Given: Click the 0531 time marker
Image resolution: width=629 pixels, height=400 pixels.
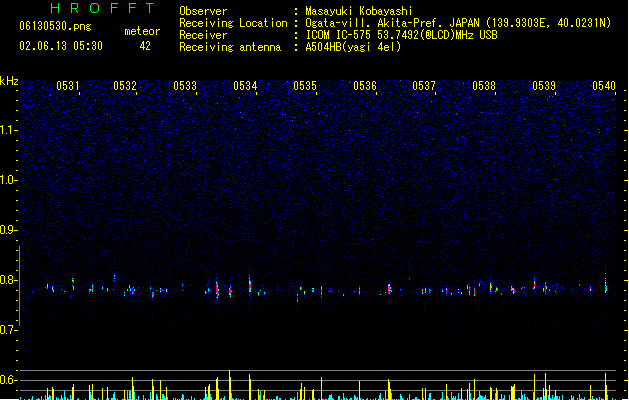Looking at the screenshot, I should pos(68,85).
